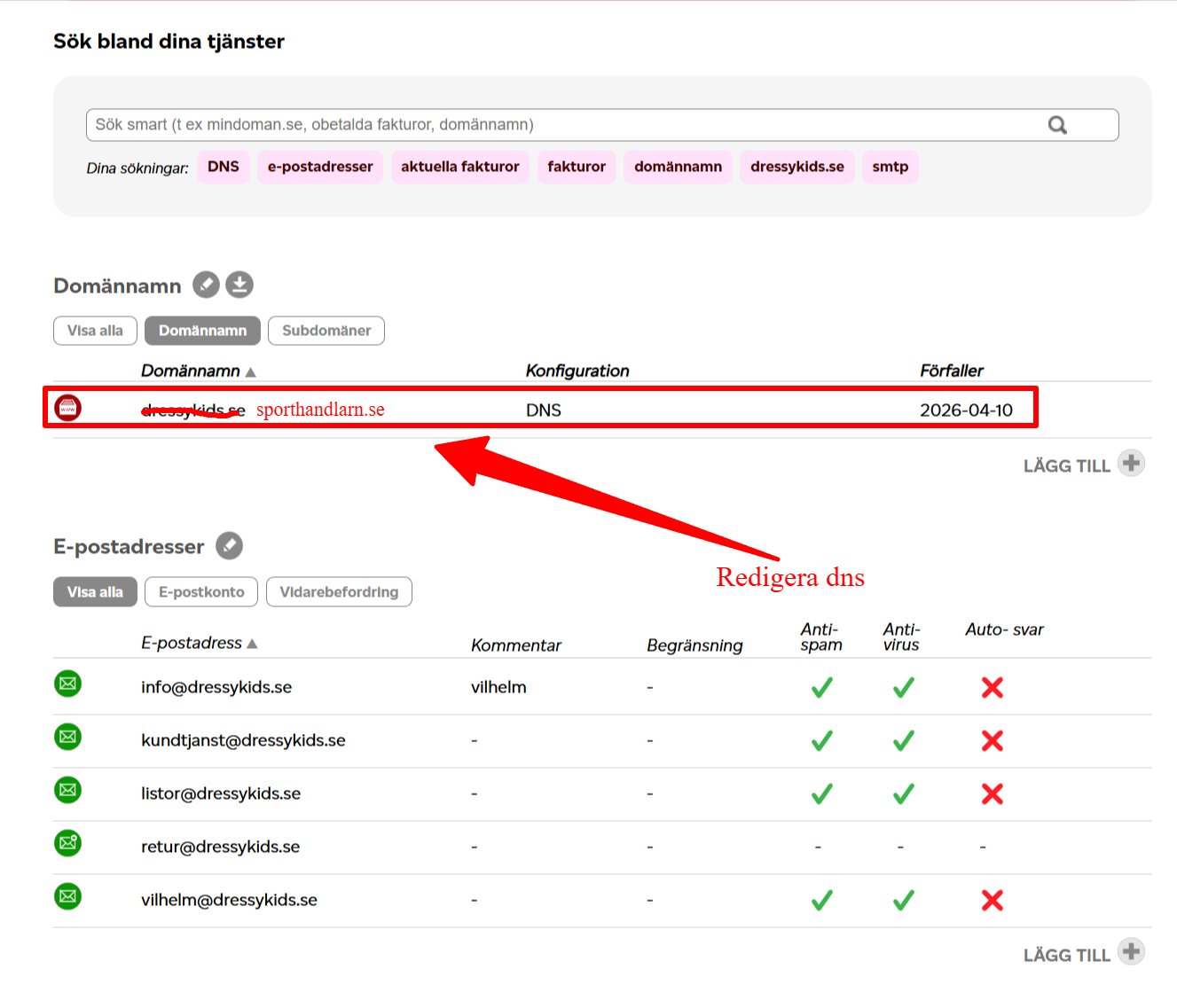Click the plus icon under the domain list
Image resolution: width=1177 pixels, height=1008 pixels.
(x=1131, y=463)
